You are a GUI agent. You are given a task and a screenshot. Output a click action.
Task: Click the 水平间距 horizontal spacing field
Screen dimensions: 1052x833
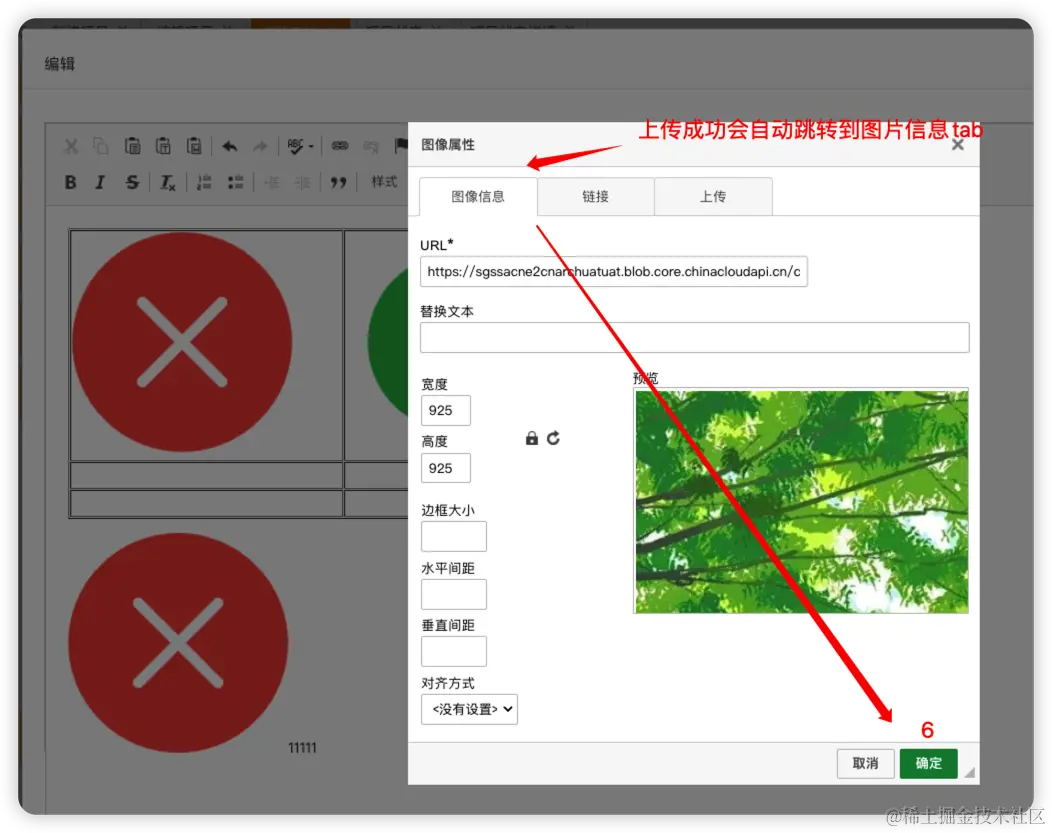454,594
